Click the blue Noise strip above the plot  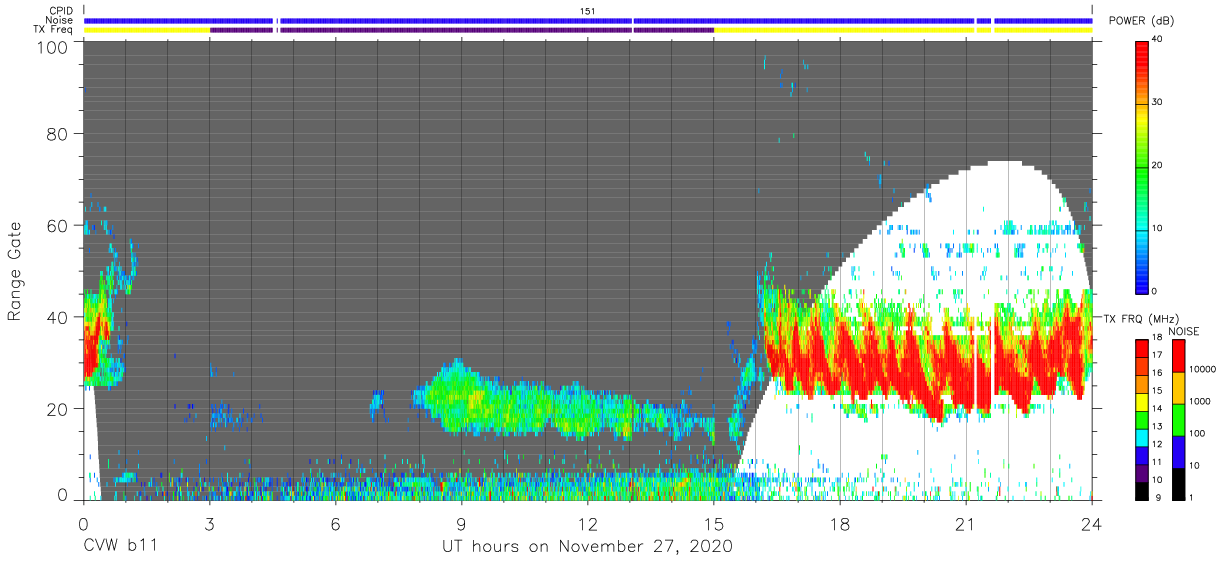(x=588, y=20)
